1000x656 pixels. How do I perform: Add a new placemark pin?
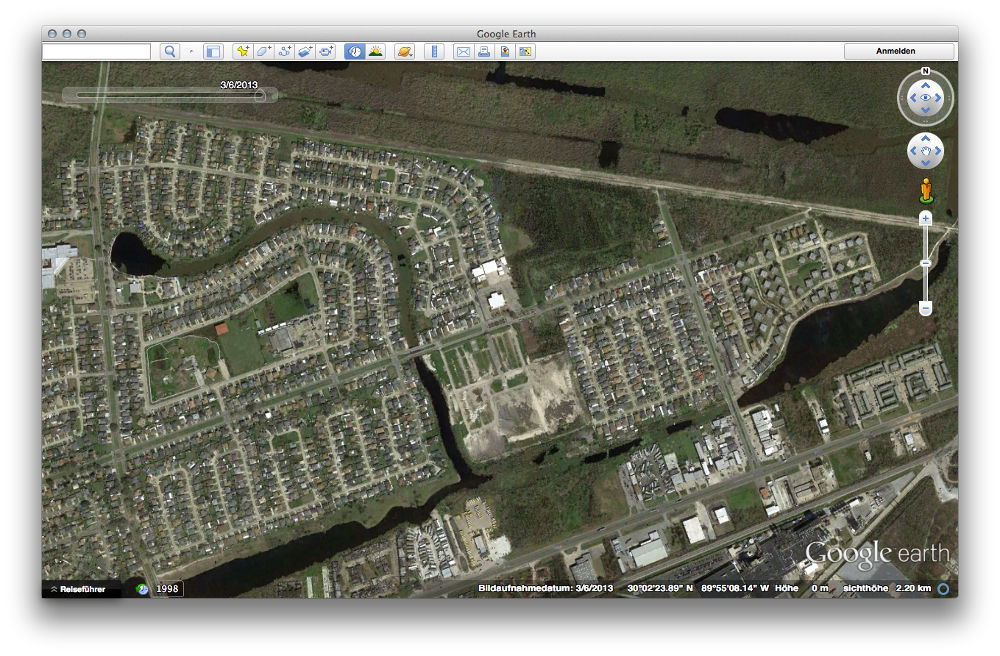242,51
